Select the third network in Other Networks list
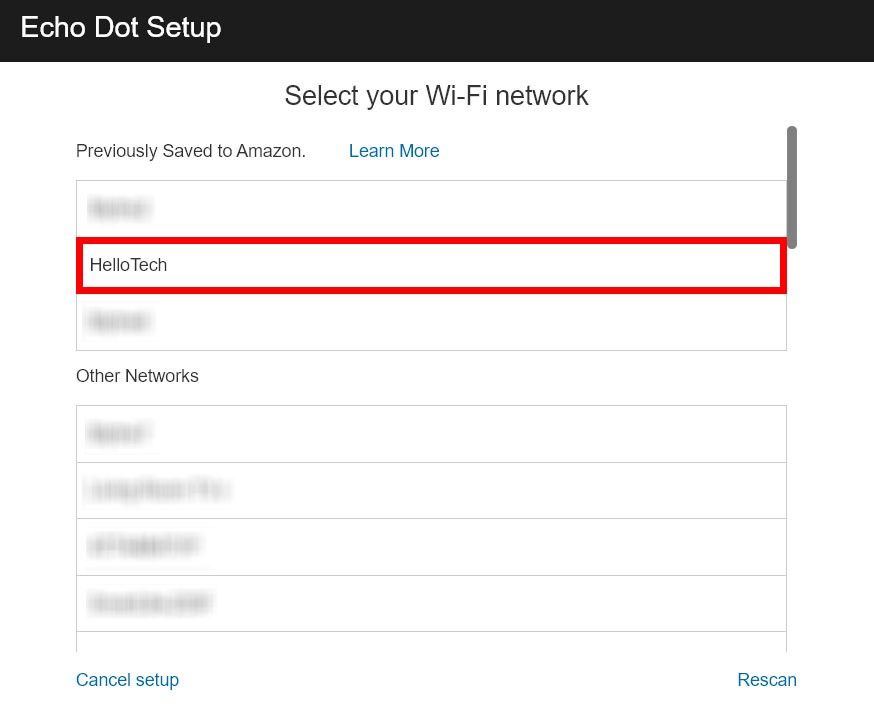The width and height of the screenshot is (874, 708). click(x=430, y=546)
